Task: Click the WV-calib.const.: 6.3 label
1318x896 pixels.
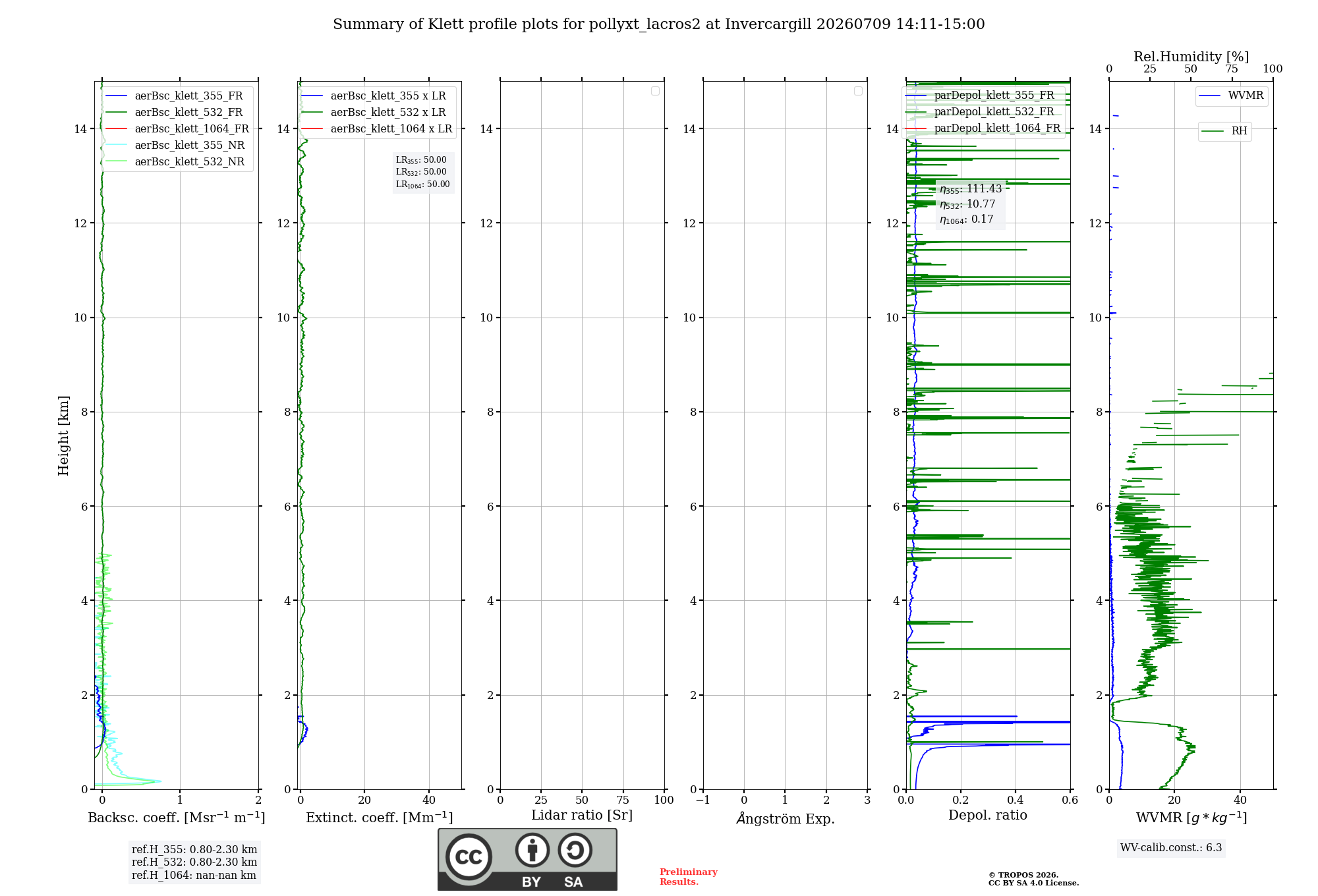Action: click(1171, 848)
